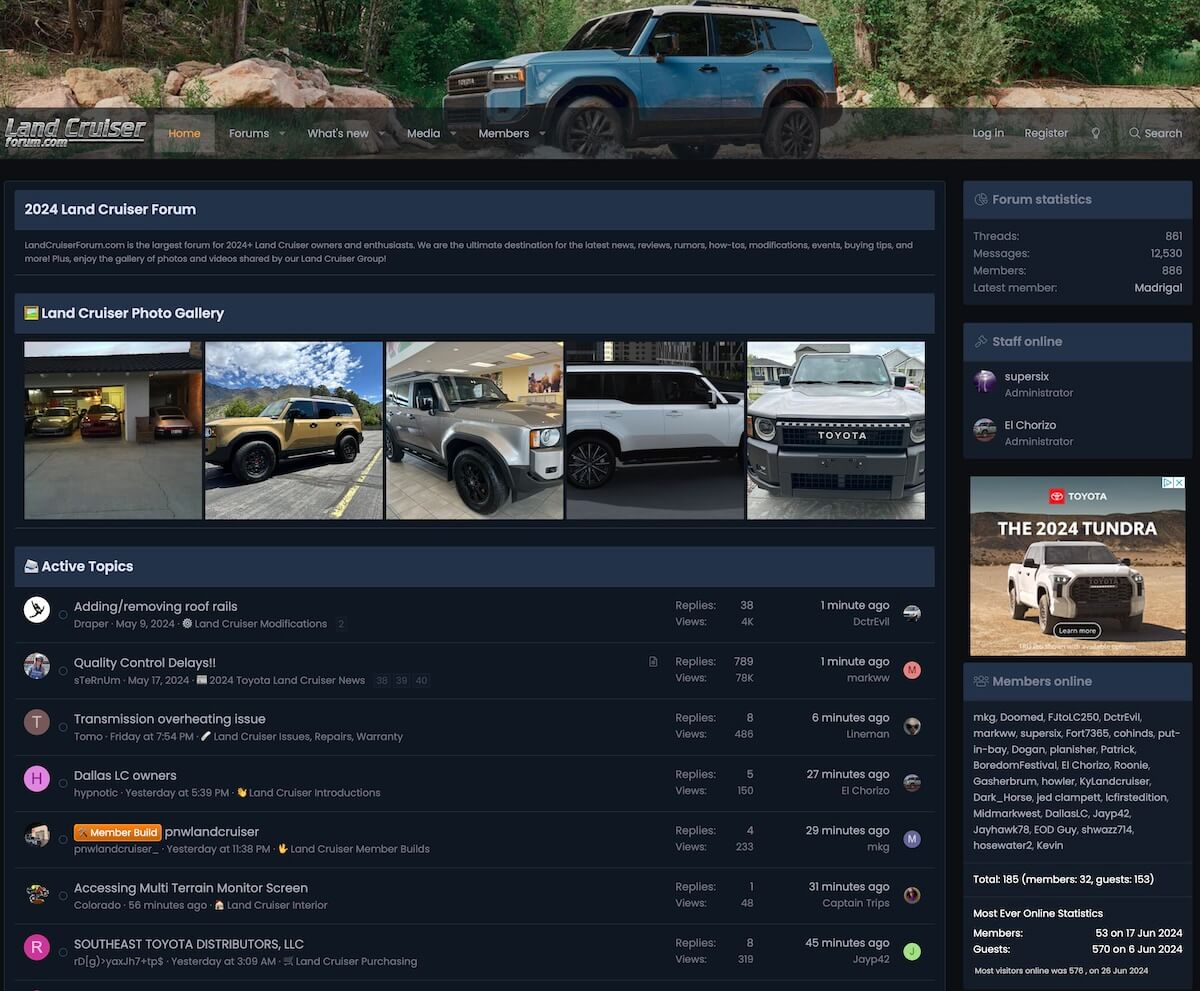Expand the What's new menu arrow
The width and height of the screenshot is (1200, 991).
[x=382, y=133]
